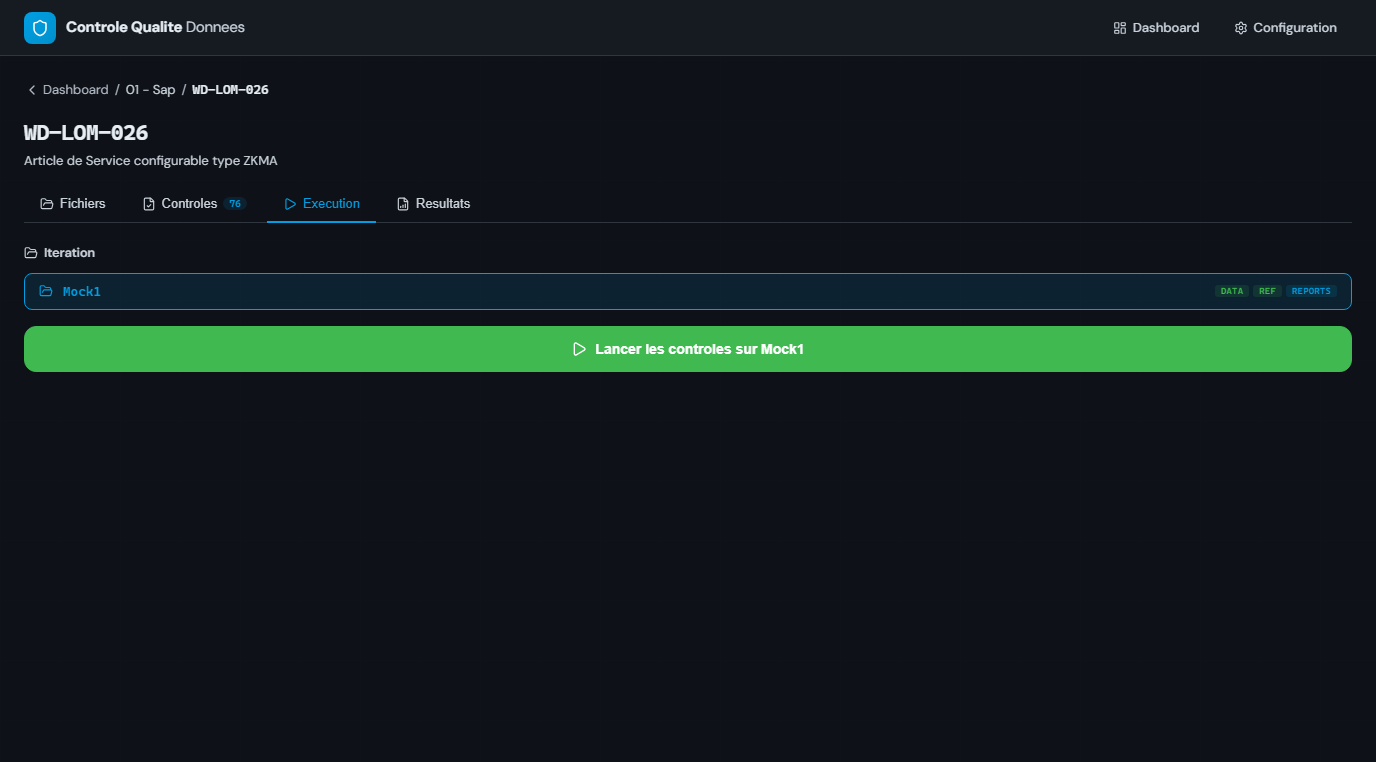Click the Article de Service configurable description

point(151,160)
